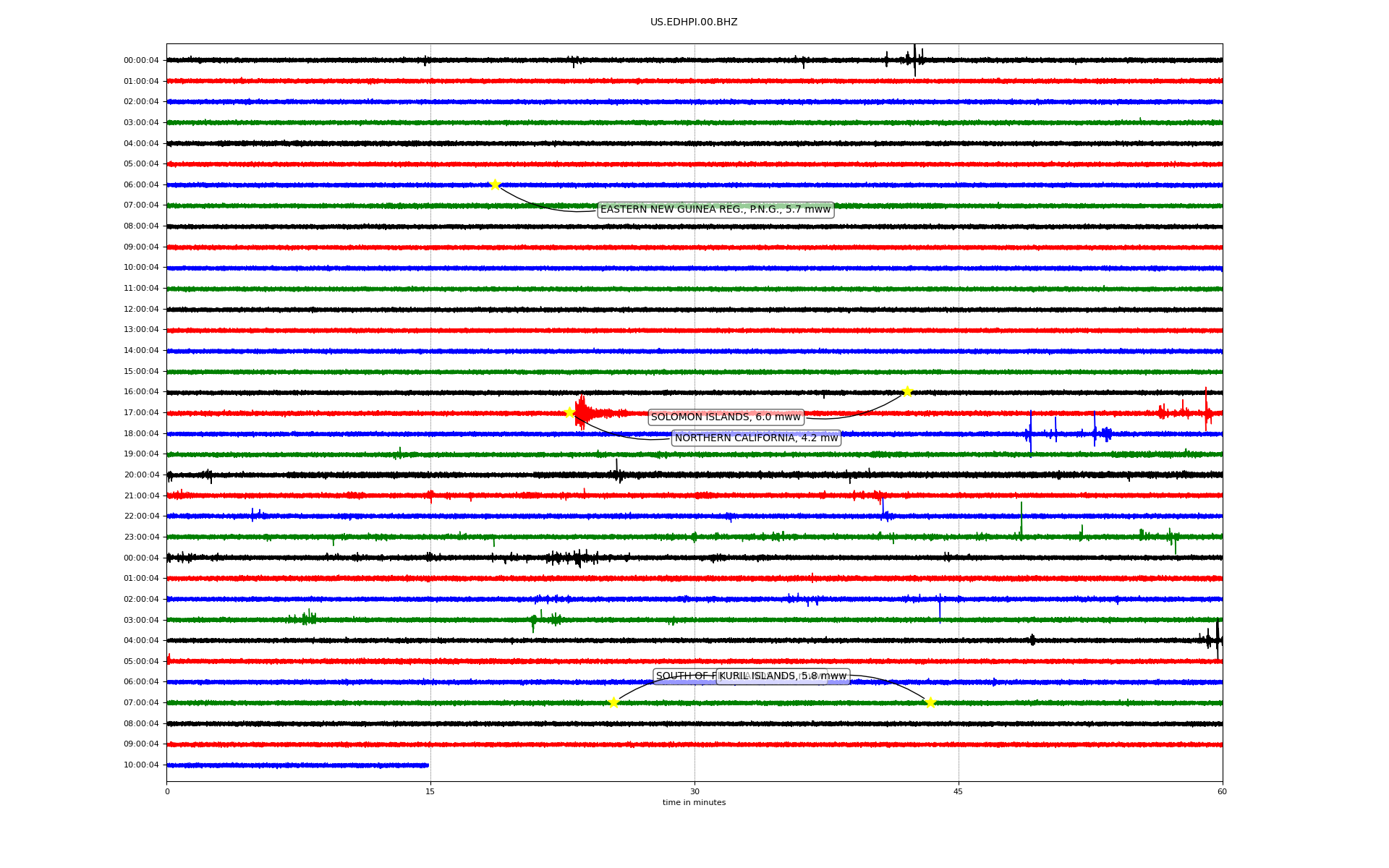Click yellow star on the 16:00:04 black trace
The image size is (1389, 868).
[x=907, y=392]
